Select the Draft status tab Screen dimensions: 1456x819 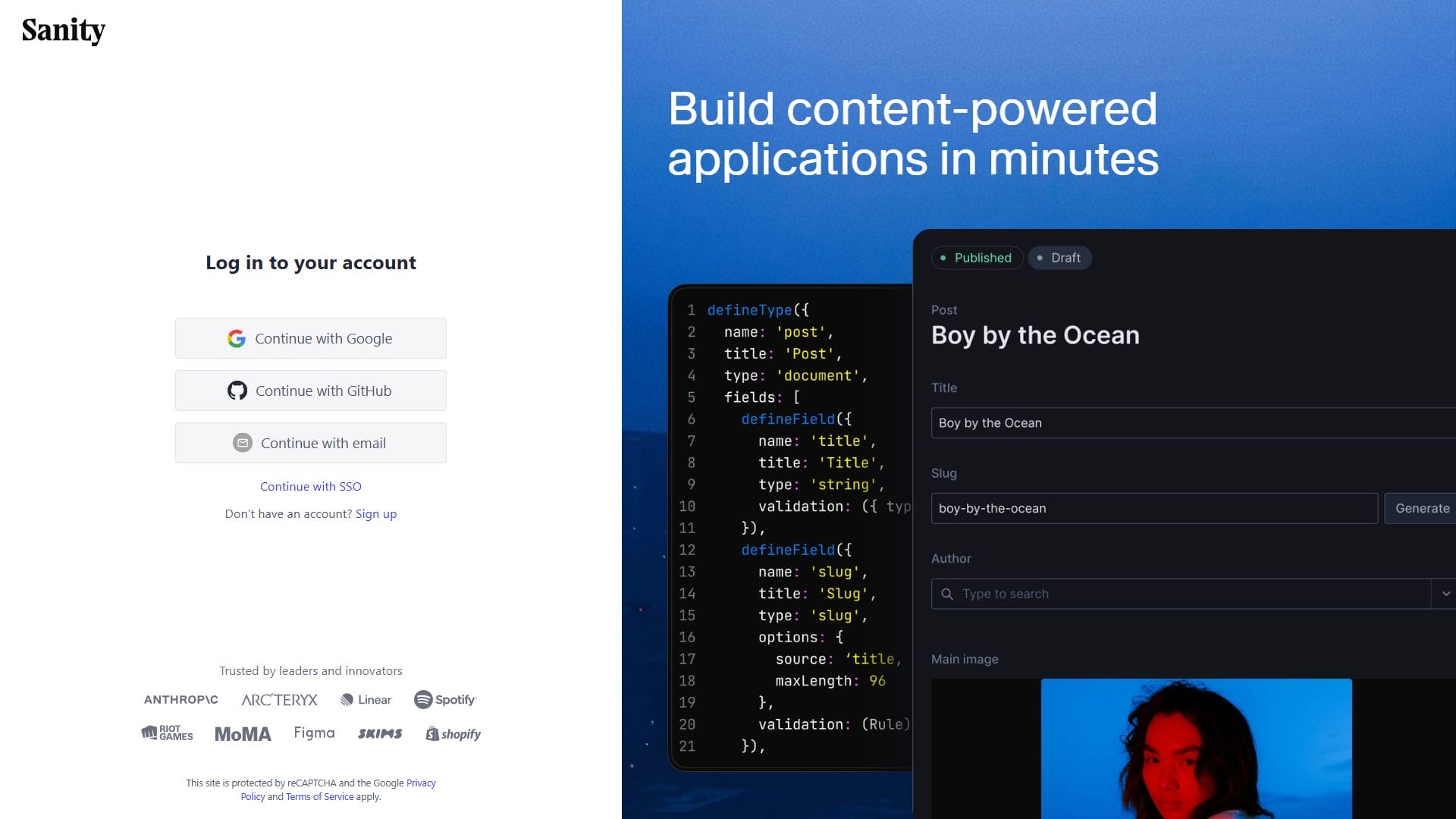tap(1059, 258)
